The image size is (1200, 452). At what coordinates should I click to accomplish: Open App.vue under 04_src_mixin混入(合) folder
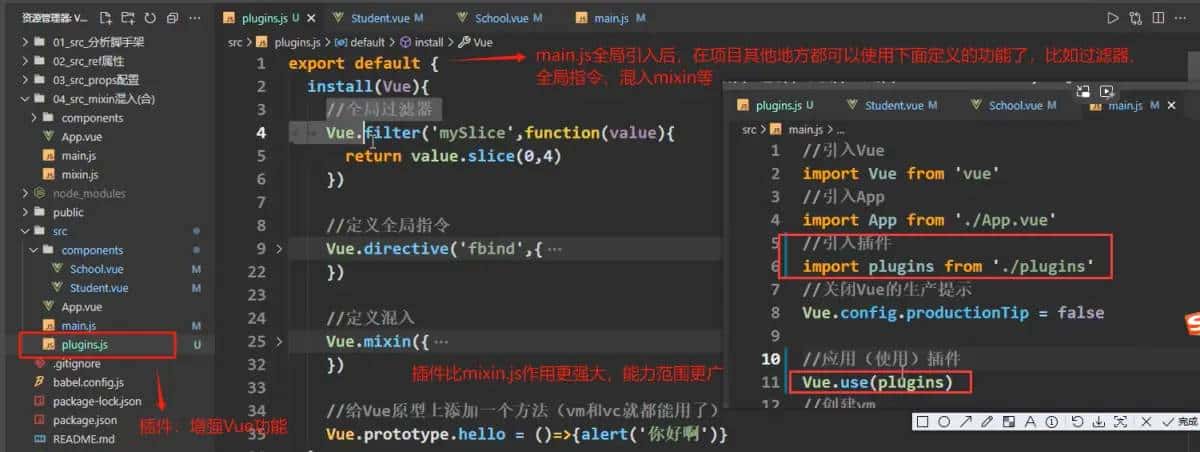81,137
